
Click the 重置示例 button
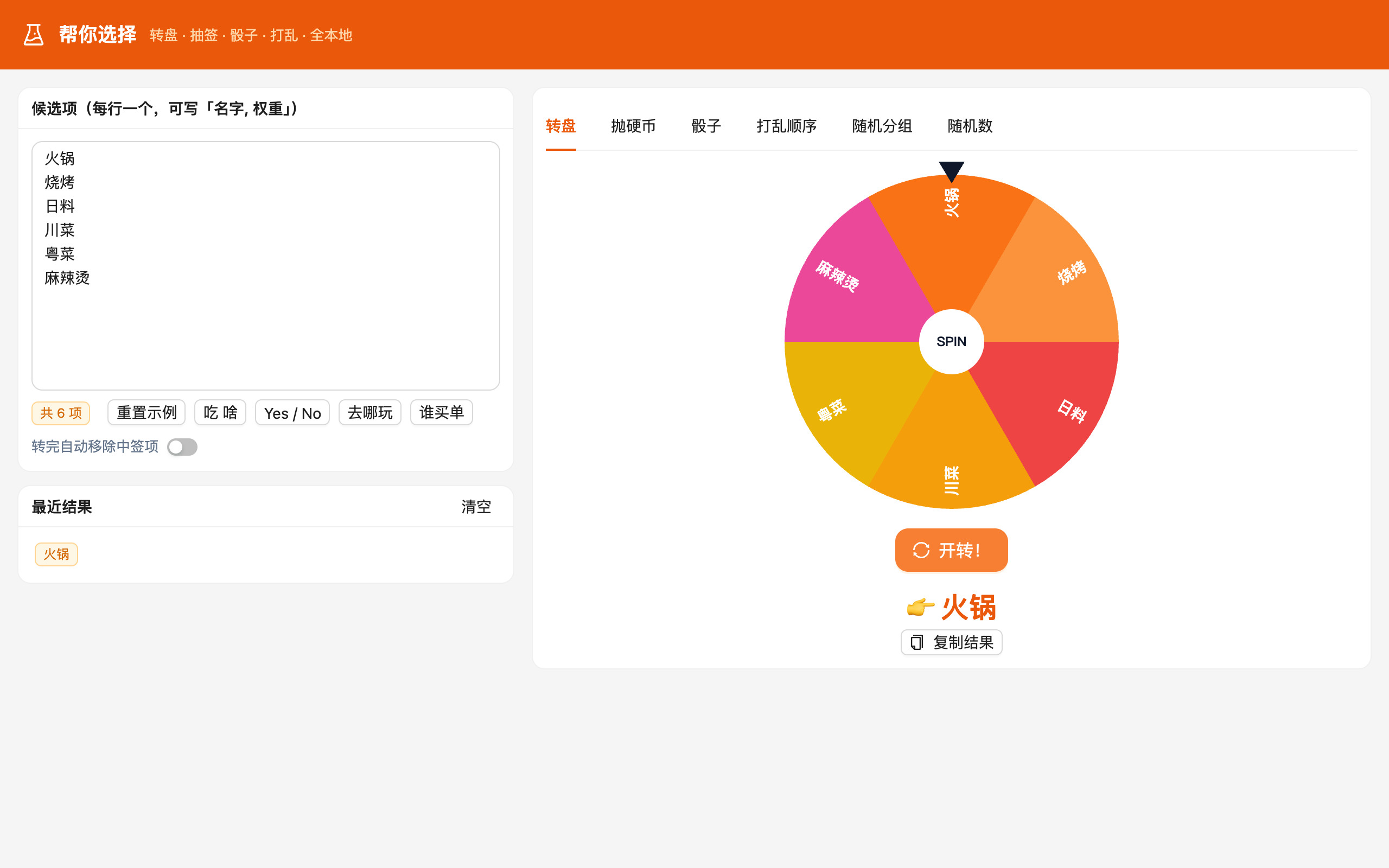point(146,412)
